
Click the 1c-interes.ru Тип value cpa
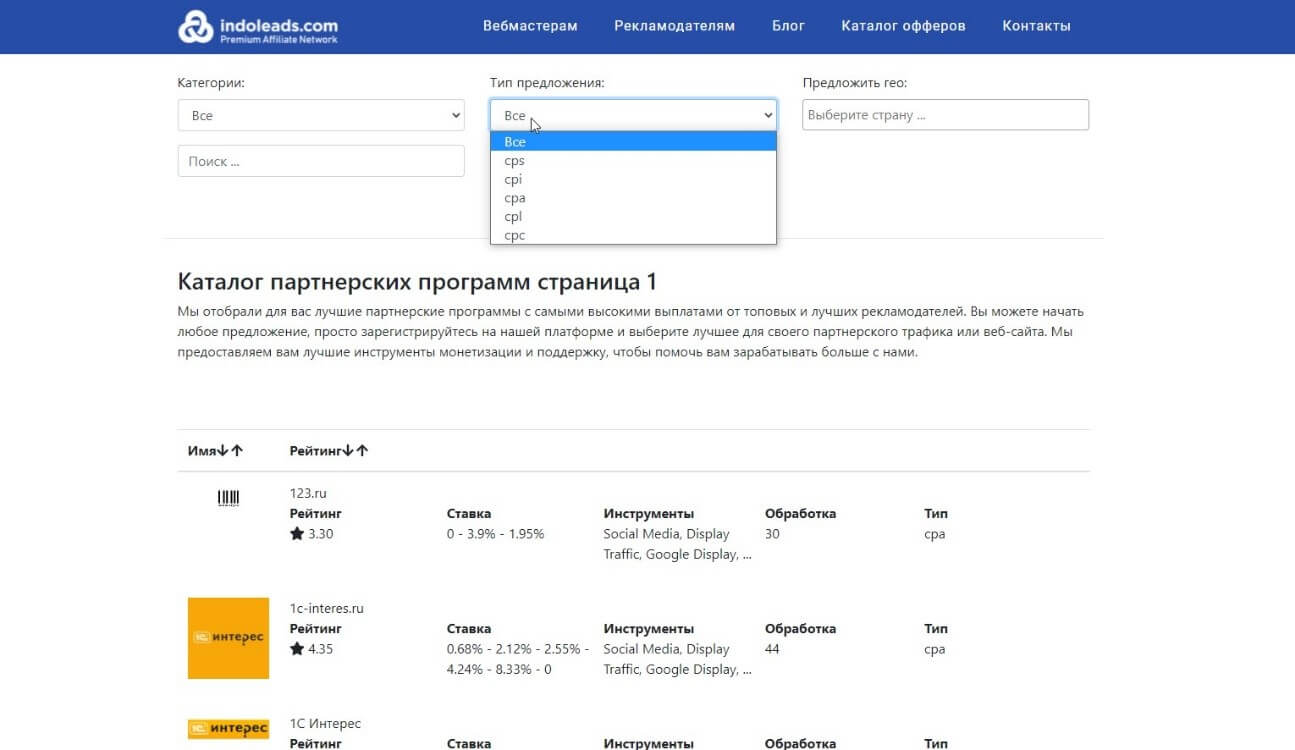tap(935, 649)
